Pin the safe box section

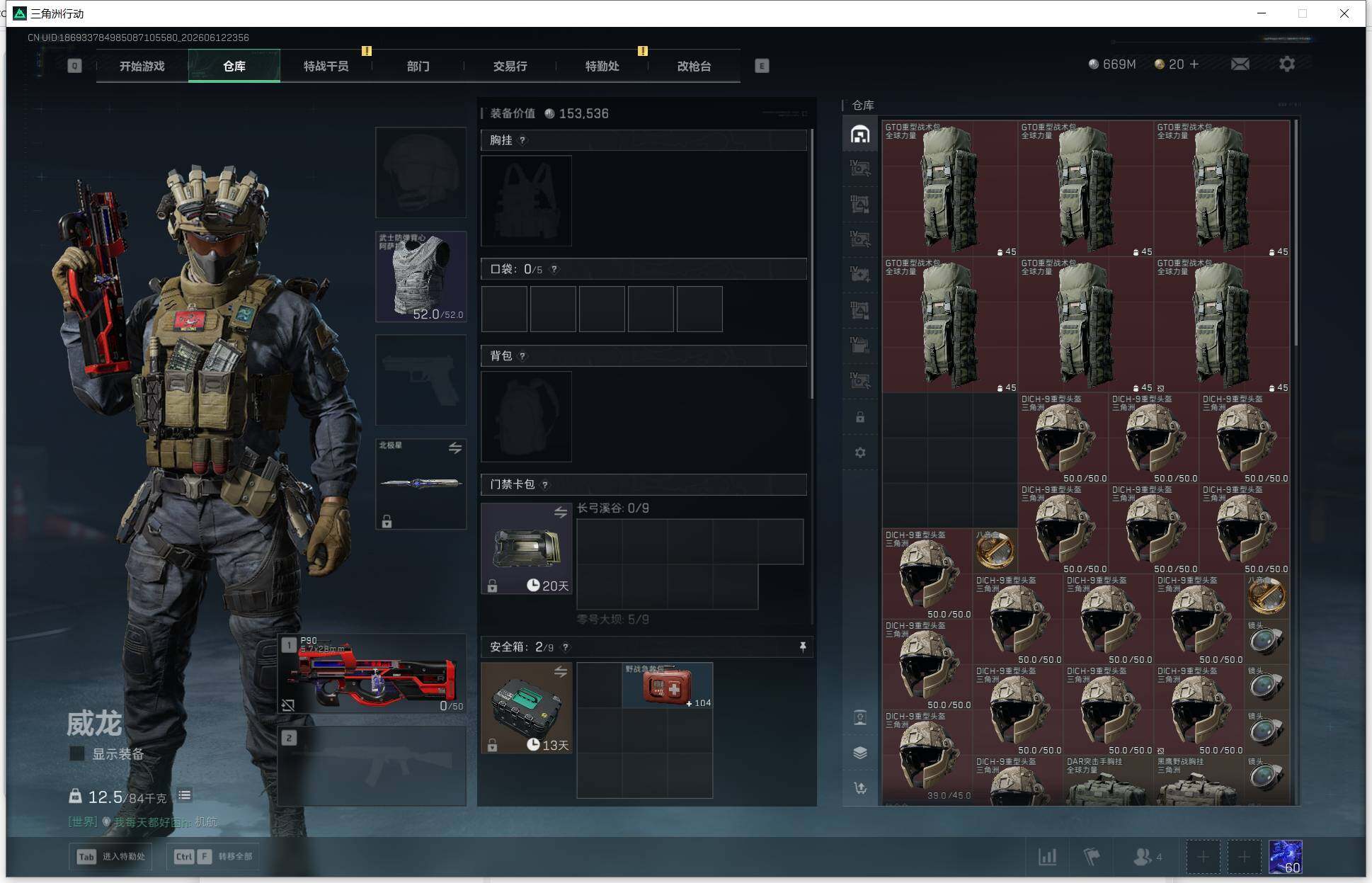802,646
